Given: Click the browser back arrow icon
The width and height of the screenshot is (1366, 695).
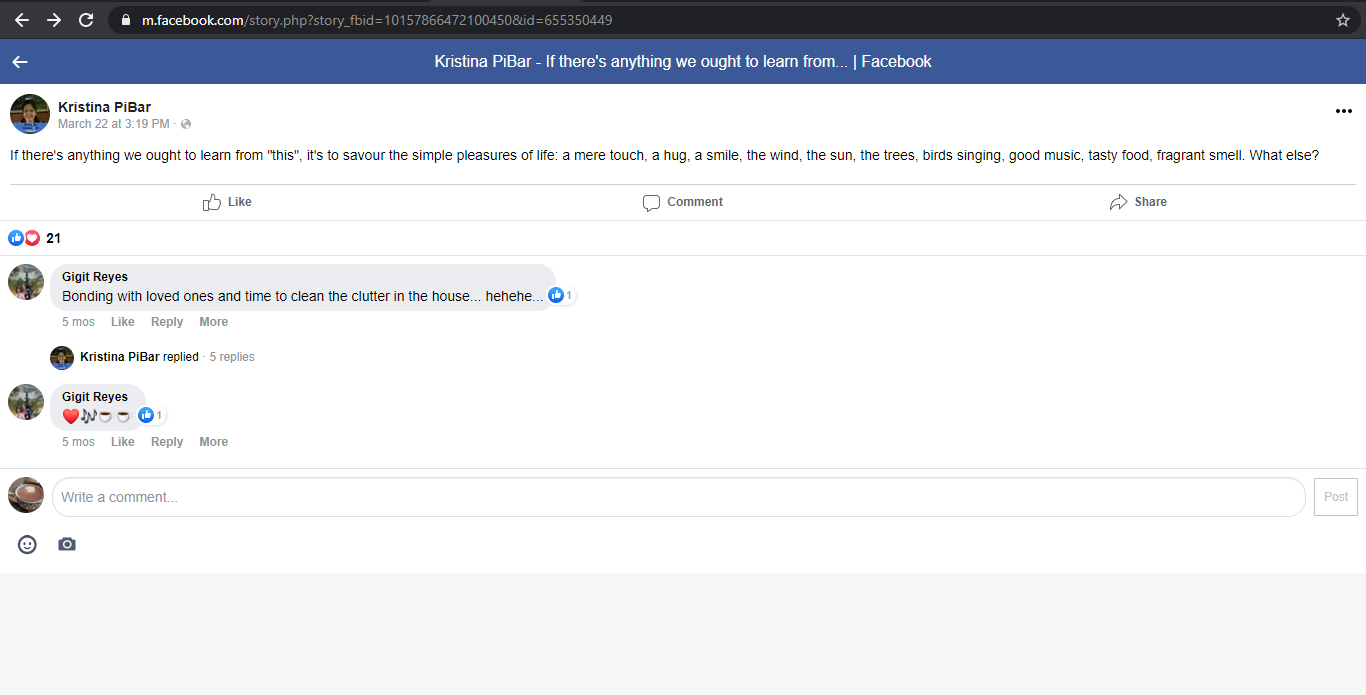Looking at the screenshot, I should [22, 20].
